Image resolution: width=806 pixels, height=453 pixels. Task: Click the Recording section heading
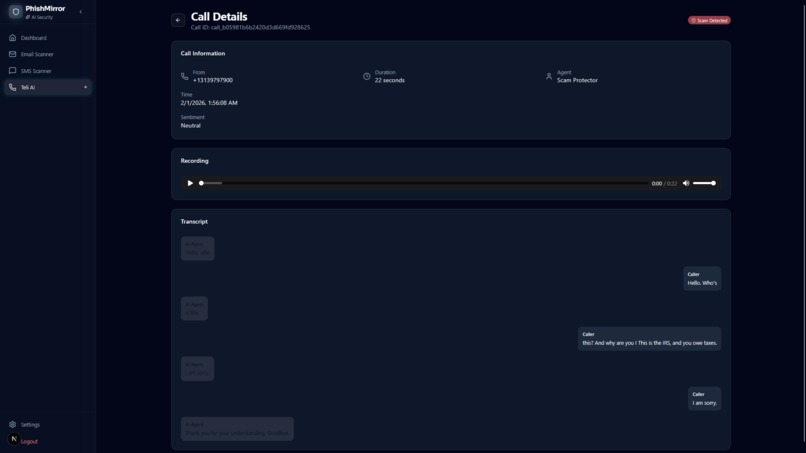194,161
